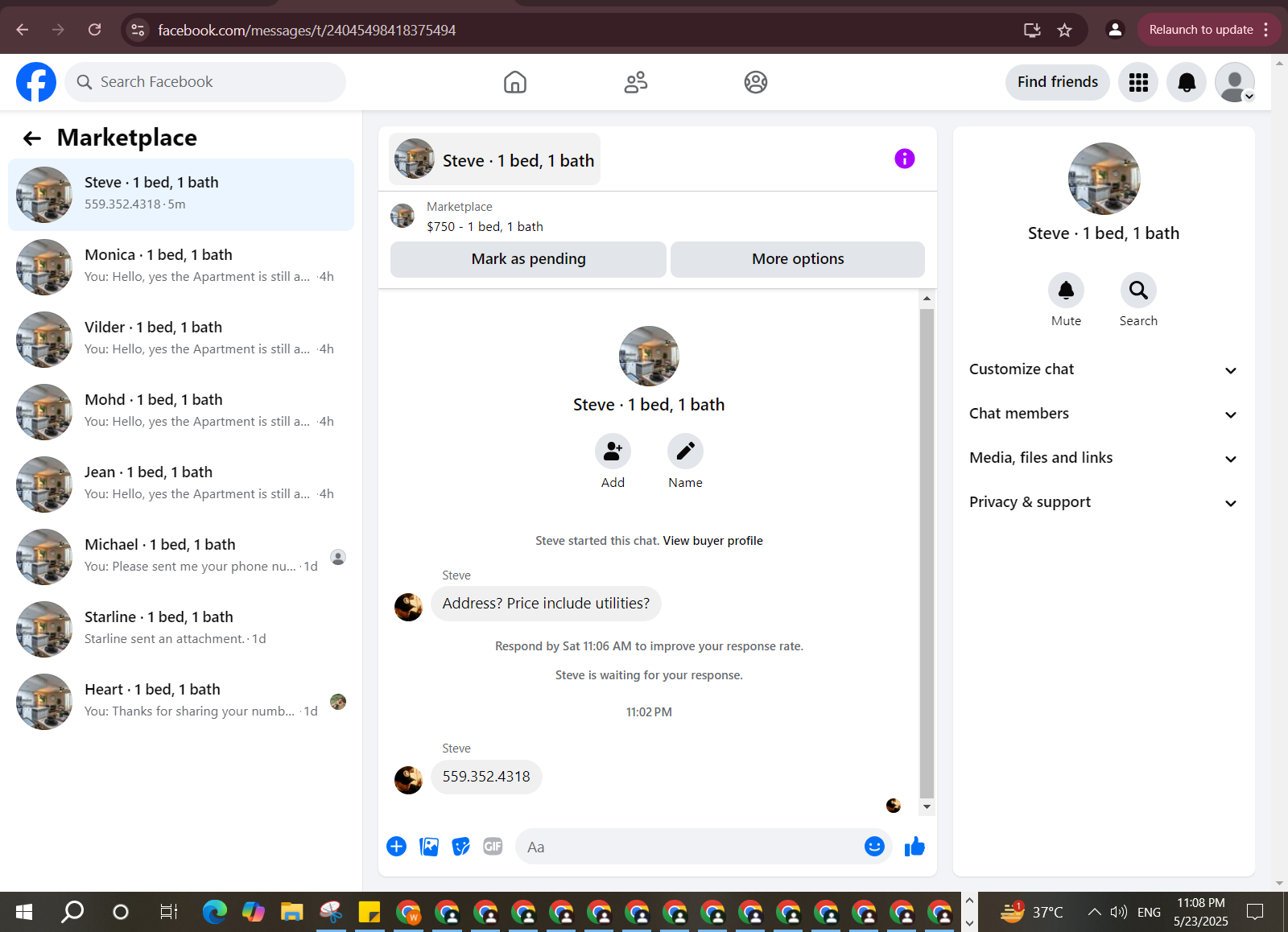Search in conversation with Steve

pos(1138,291)
